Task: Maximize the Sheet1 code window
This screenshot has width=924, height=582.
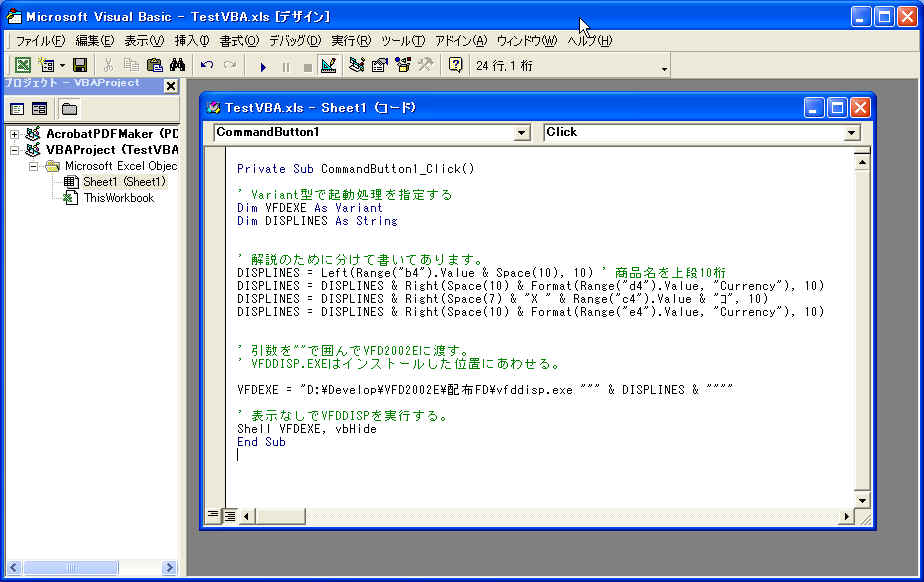Action: (837, 108)
